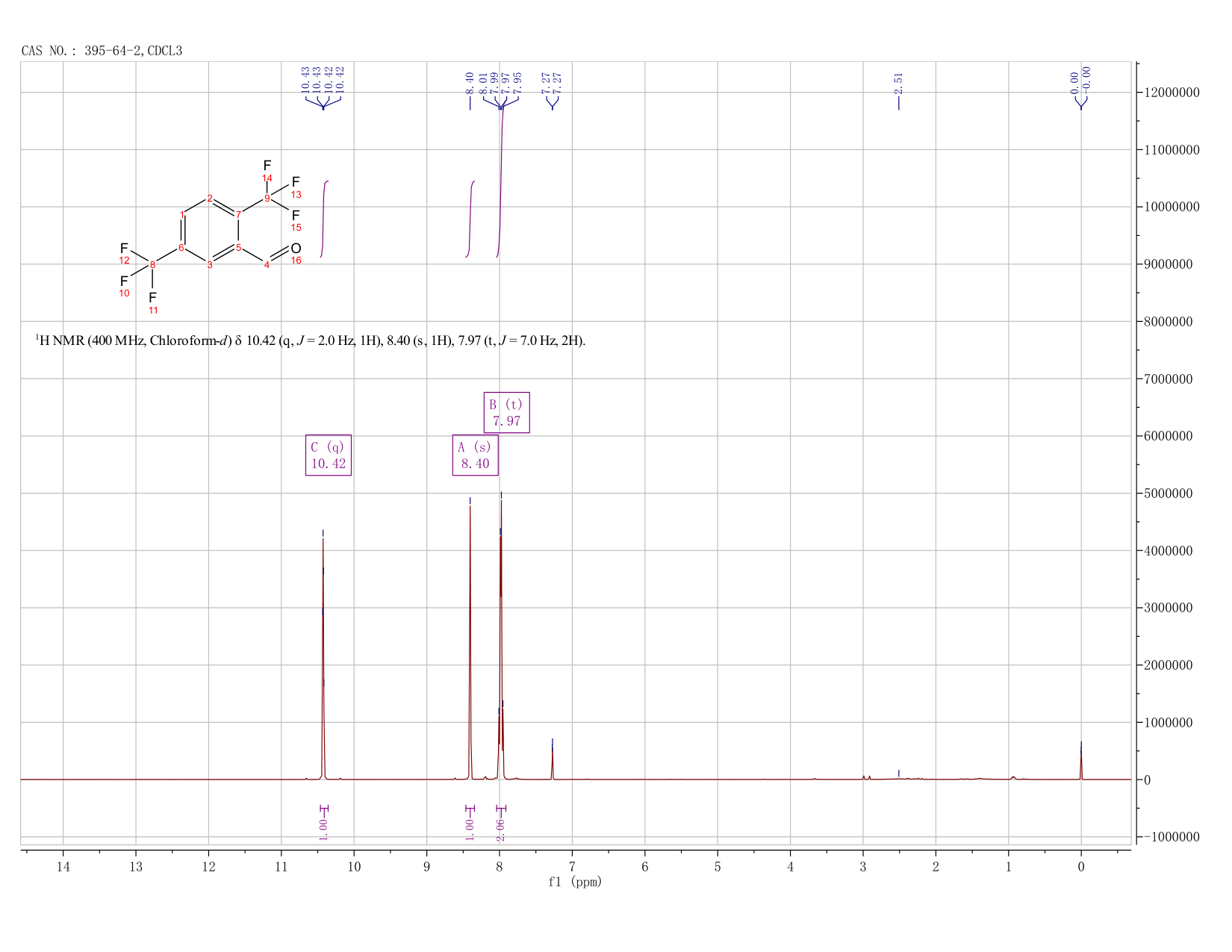Click x-axis tick label 5
Viewport: 1232px width, 952px height.
coord(718,867)
